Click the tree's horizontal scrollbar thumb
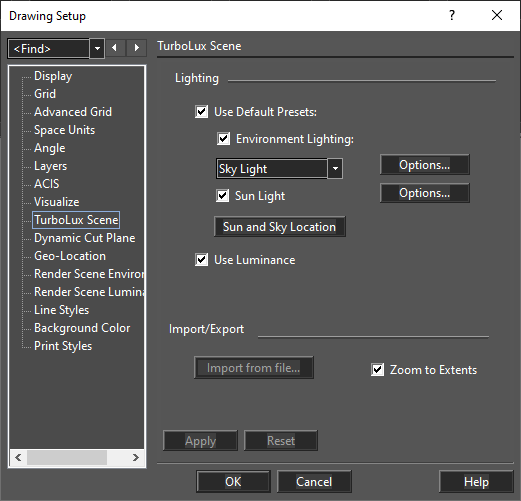This screenshot has height=501, width=521. click(67, 457)
